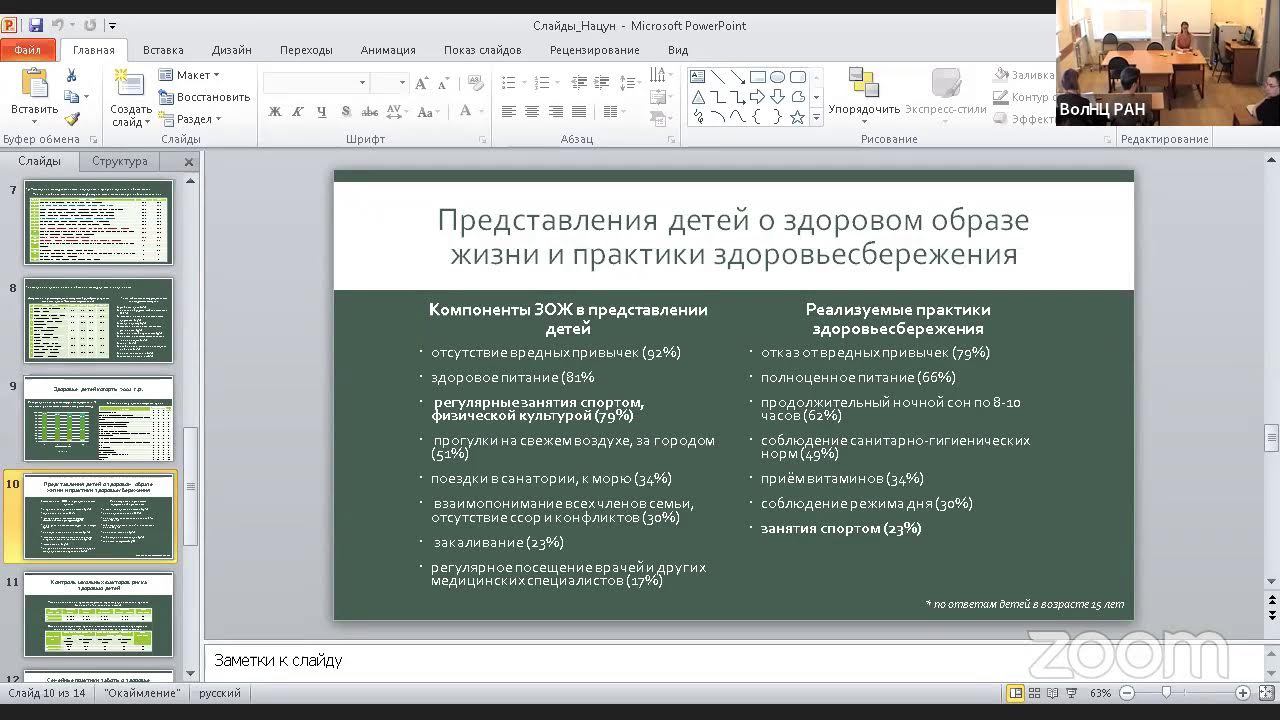
Task: Start Slide Show from status bar icon
Action: click(1071, 693)
